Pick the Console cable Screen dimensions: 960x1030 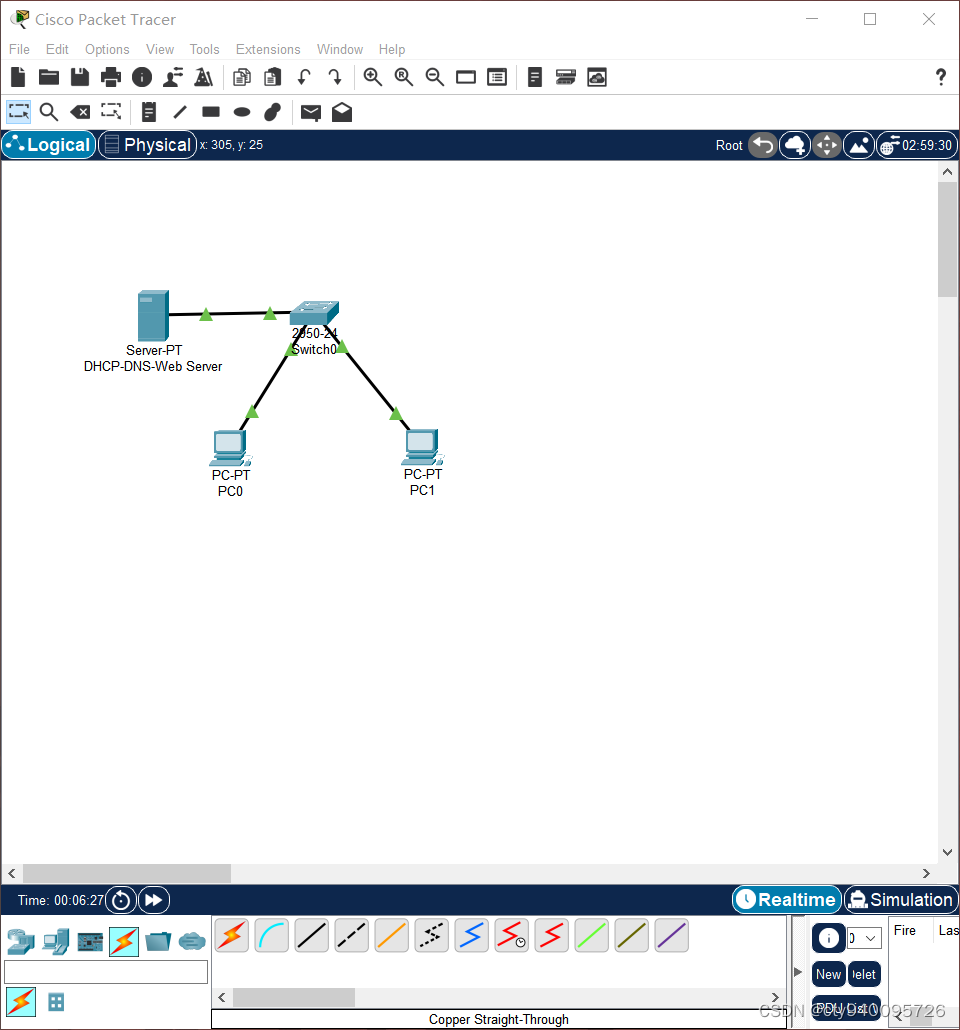coord(271,935)
